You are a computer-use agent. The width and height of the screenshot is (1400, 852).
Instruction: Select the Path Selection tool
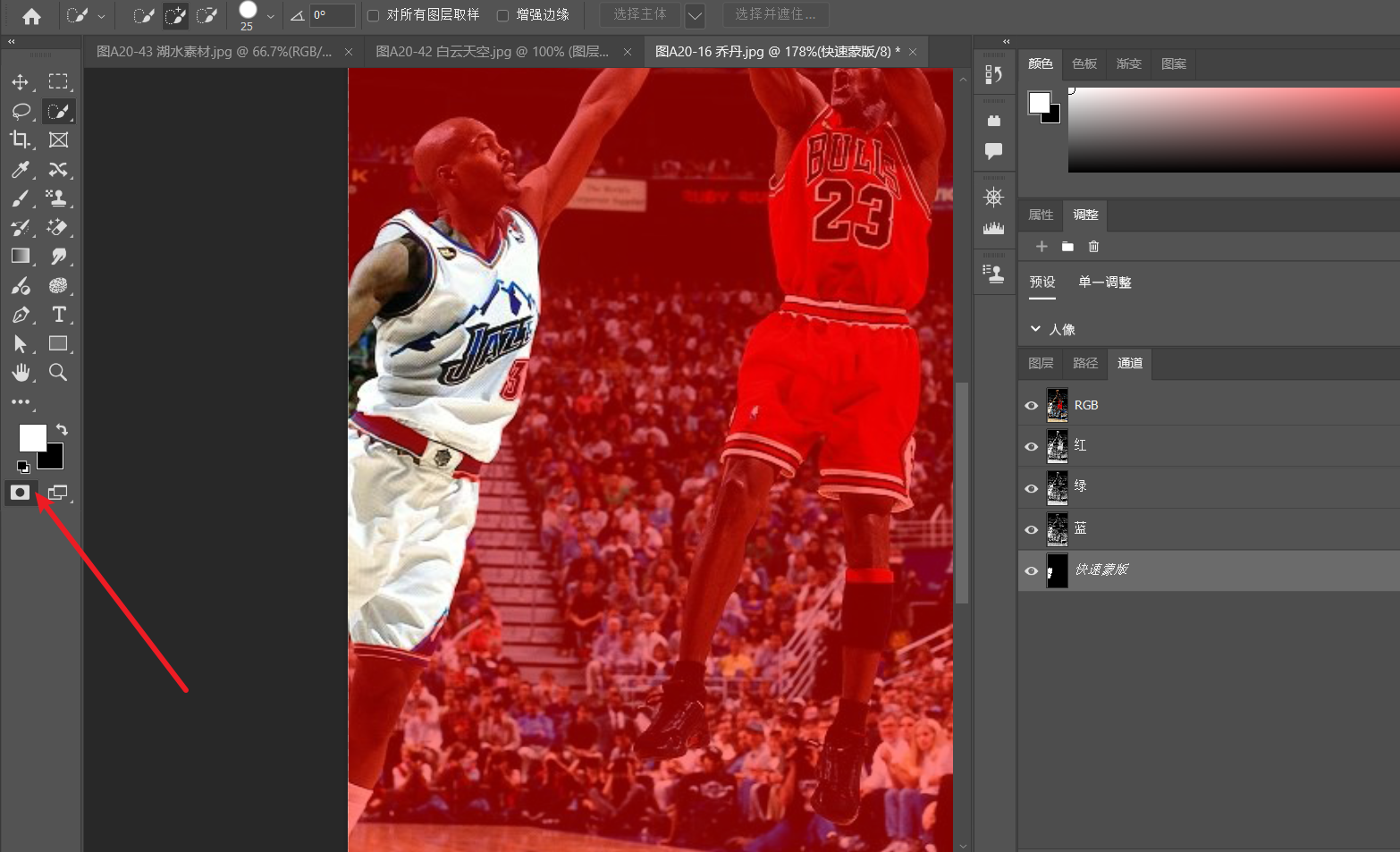point(20,343)
